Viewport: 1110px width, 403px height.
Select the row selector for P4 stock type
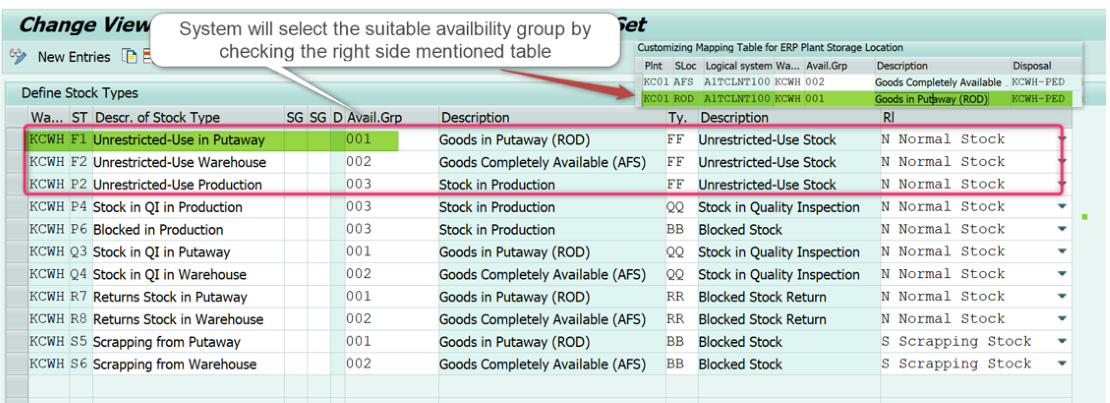coord(16,207)
